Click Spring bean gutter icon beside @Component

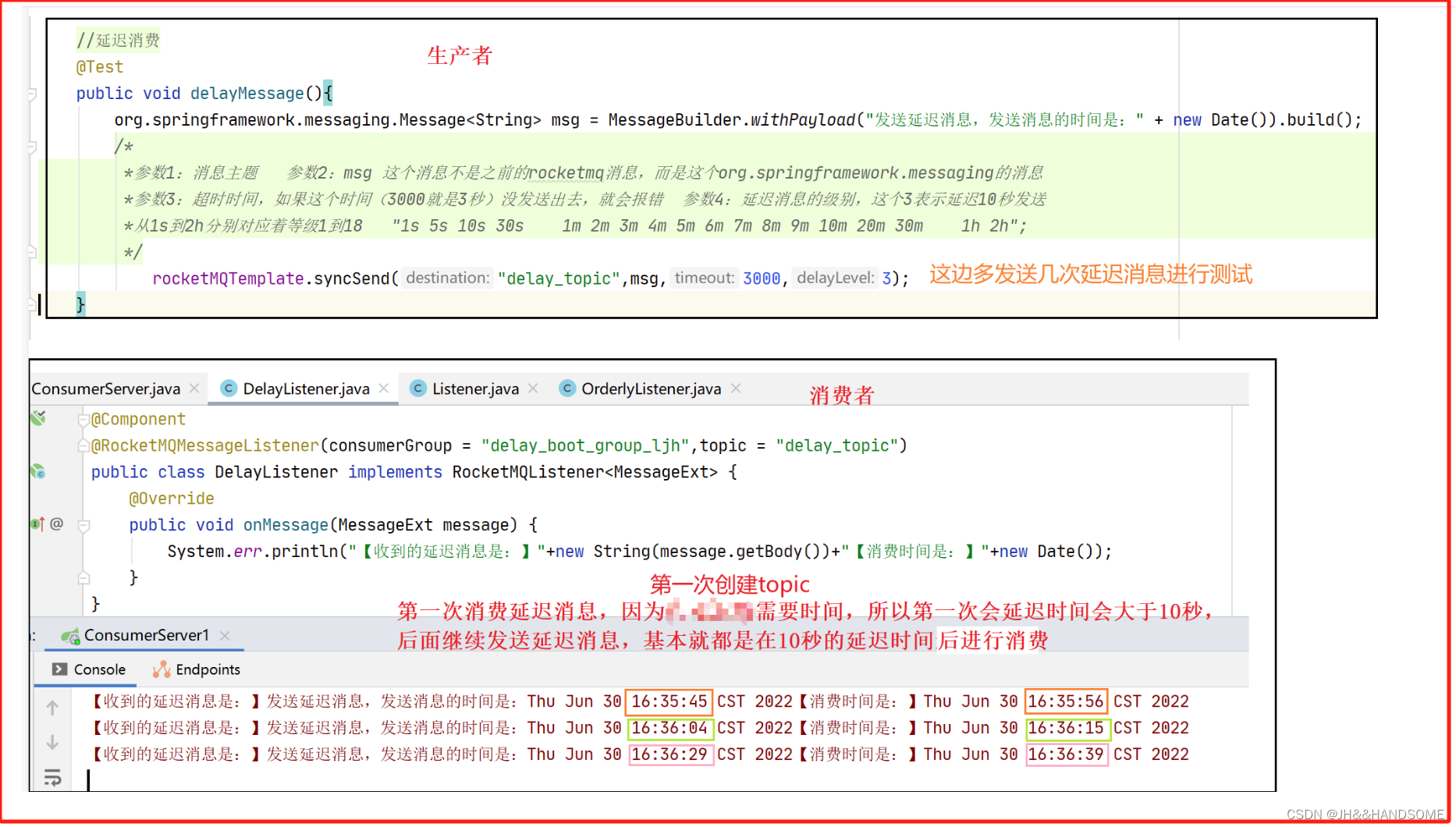38,418
